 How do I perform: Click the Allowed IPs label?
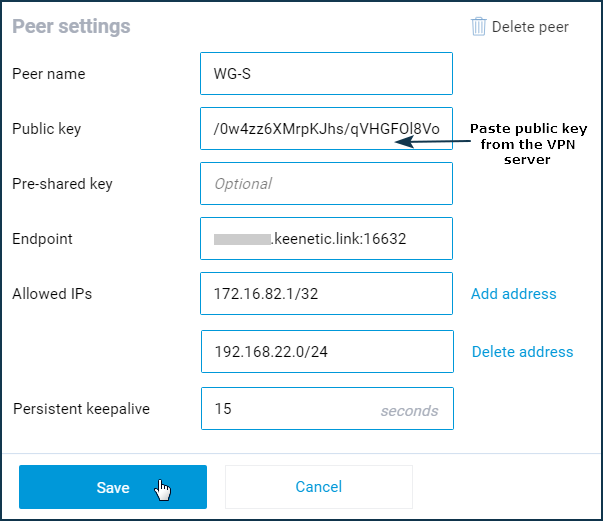coord(52,294)
